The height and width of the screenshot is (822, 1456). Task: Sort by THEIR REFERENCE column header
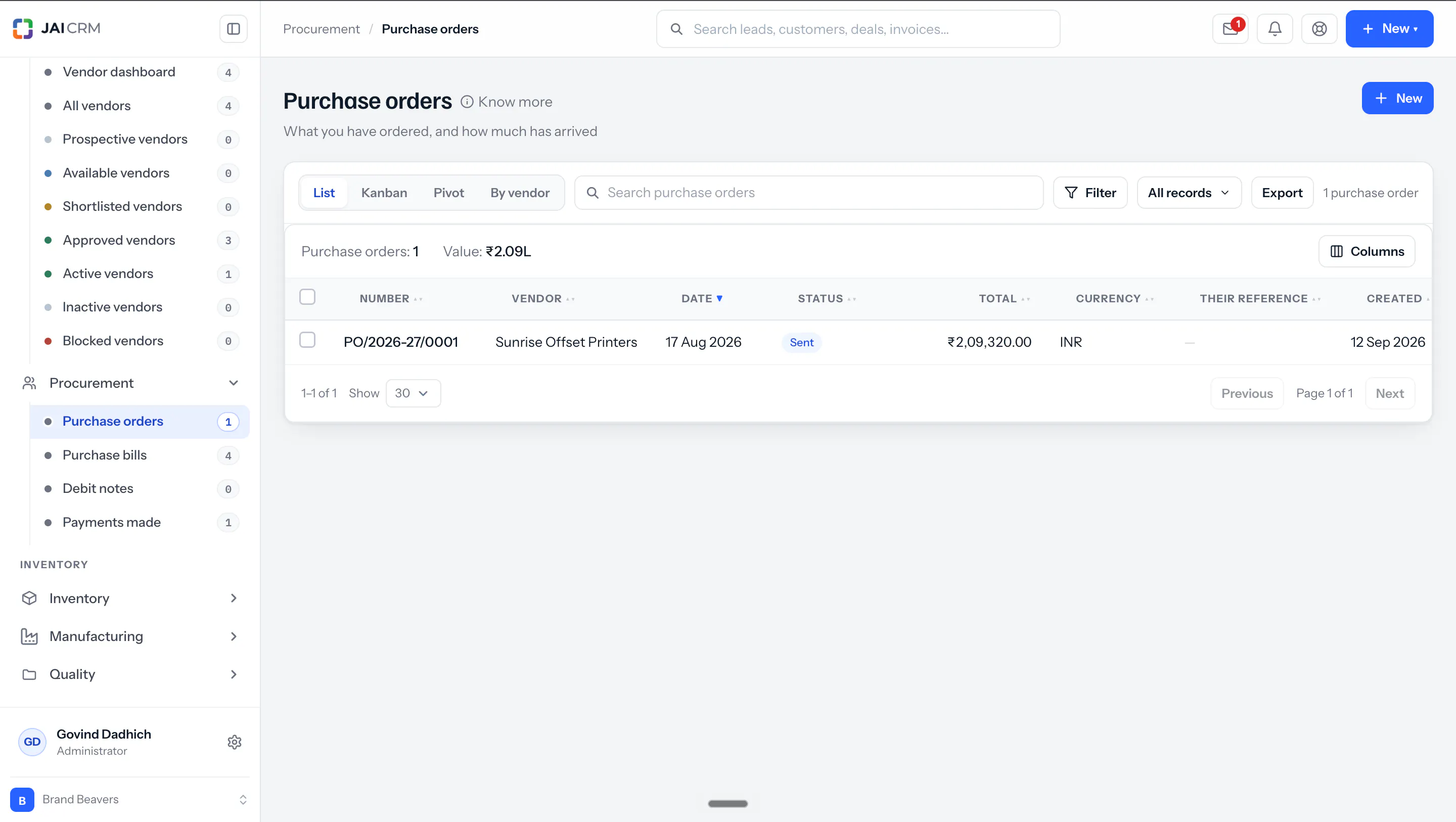pyautogui.click(x=1260, y=298)
